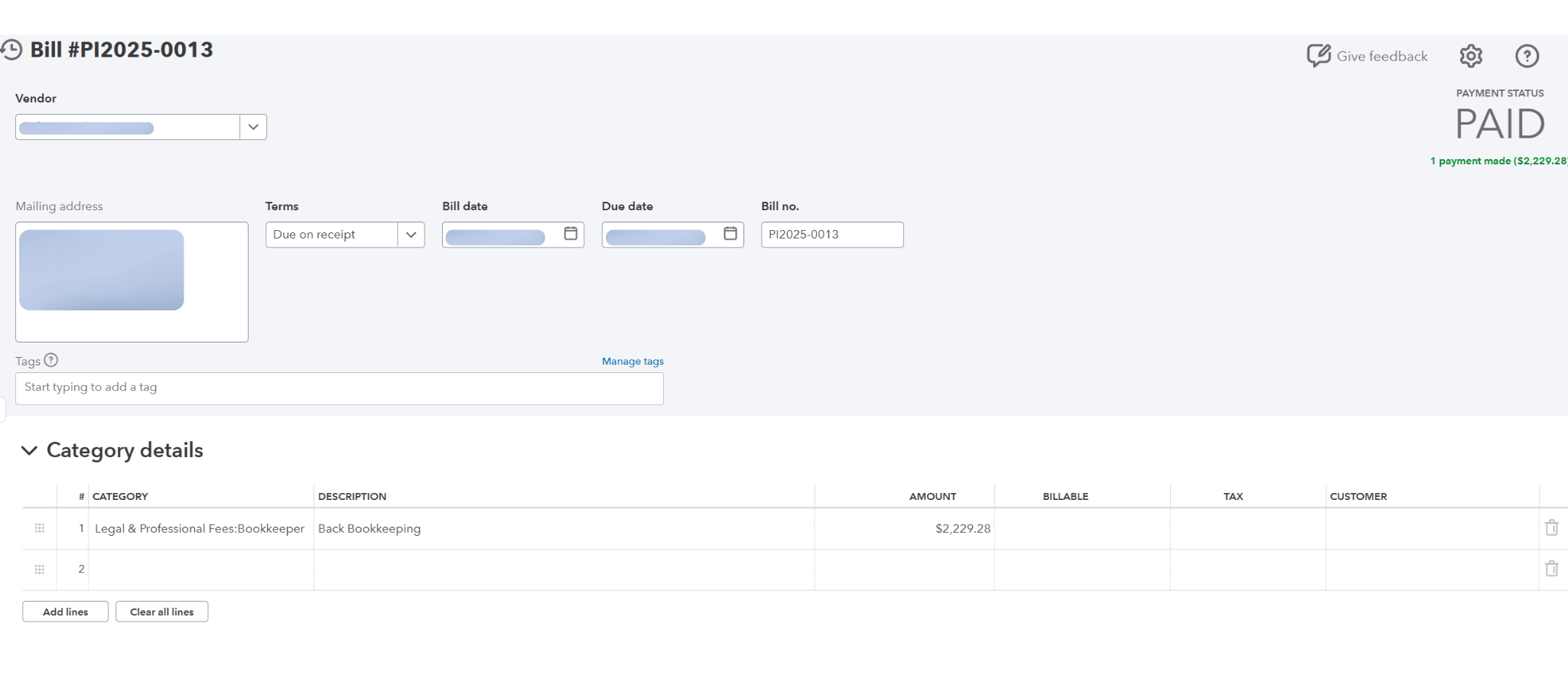Screen dimensions: 1568x688
Task: Click the Tags input field
Action: pyautogui.click(x=339, y=388)
